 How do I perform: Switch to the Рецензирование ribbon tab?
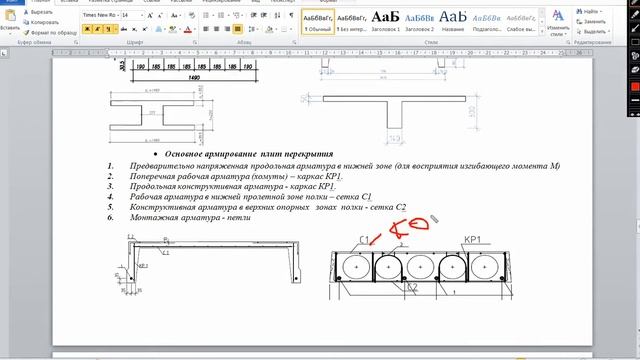pos(221,2)
